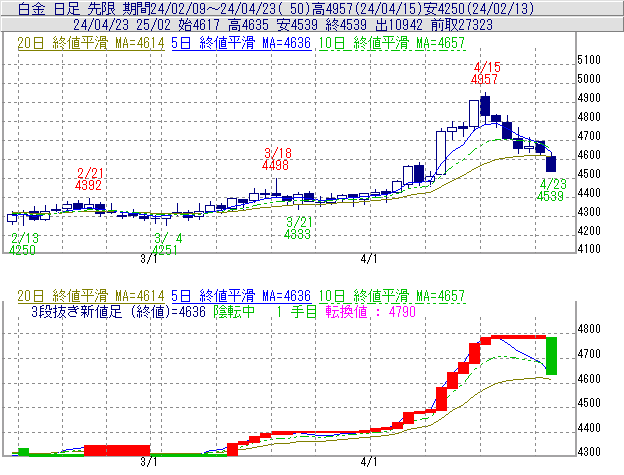Viewport: 624px width, 475px height.
Task: Click the 4800 axis label on lower chart
Action: [589, 329]
